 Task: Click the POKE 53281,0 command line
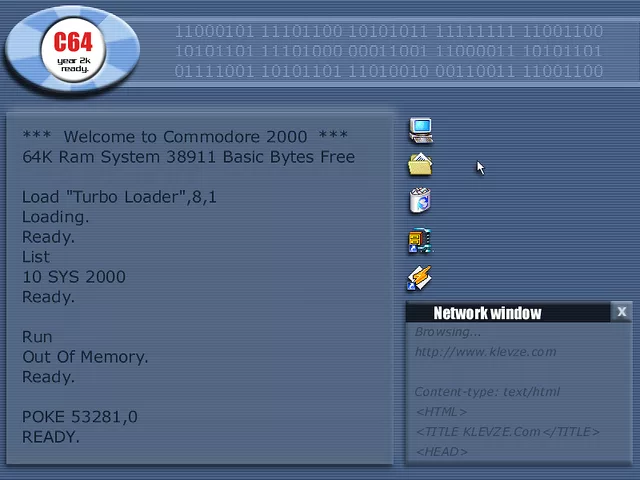coord(80,417)
